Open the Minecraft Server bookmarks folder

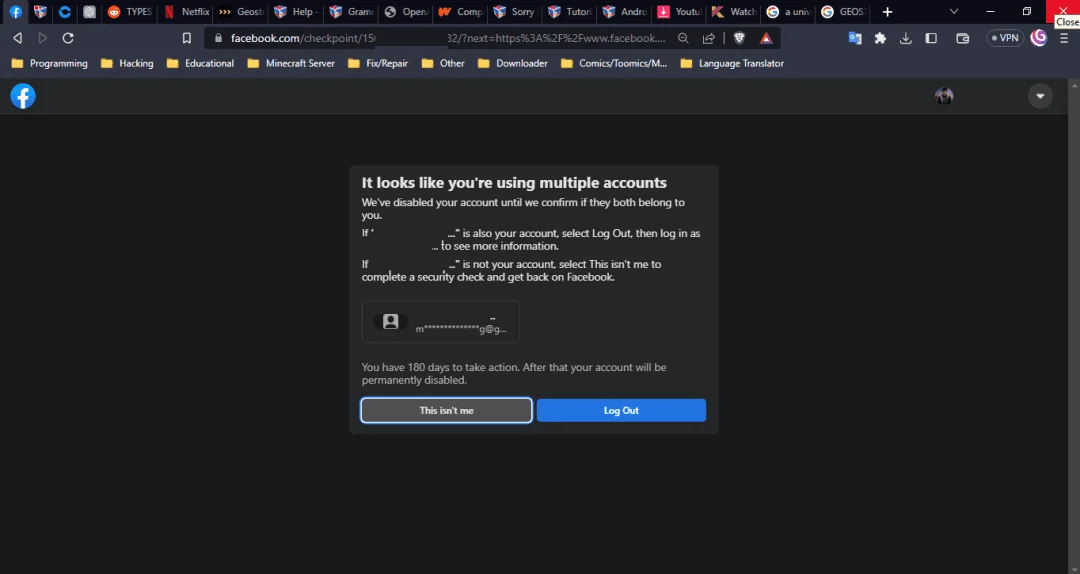click(x=291, y=63)
